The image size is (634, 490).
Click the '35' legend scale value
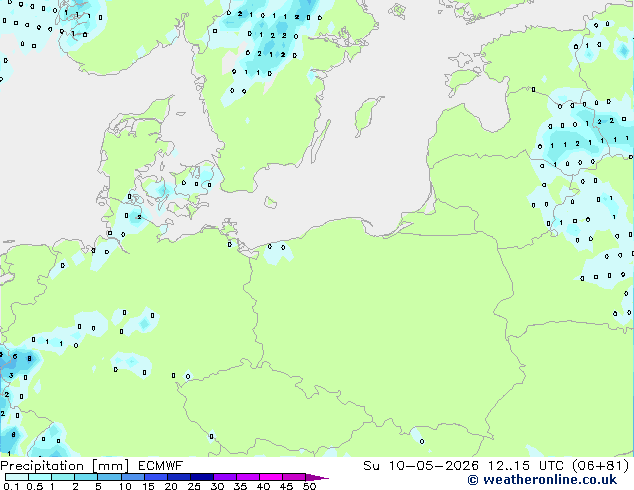(240, 486)
